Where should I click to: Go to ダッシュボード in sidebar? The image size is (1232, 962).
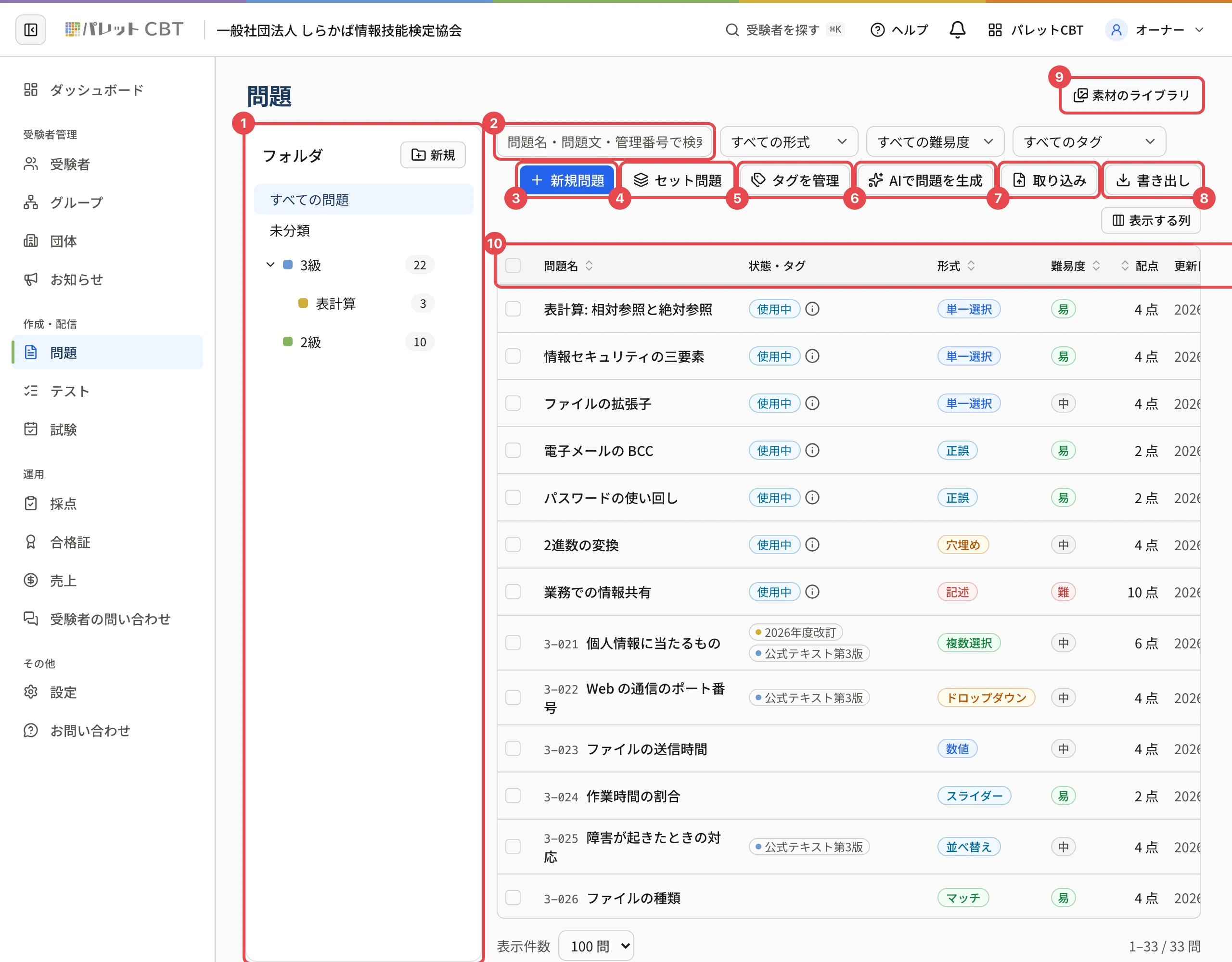click(107, 89)
